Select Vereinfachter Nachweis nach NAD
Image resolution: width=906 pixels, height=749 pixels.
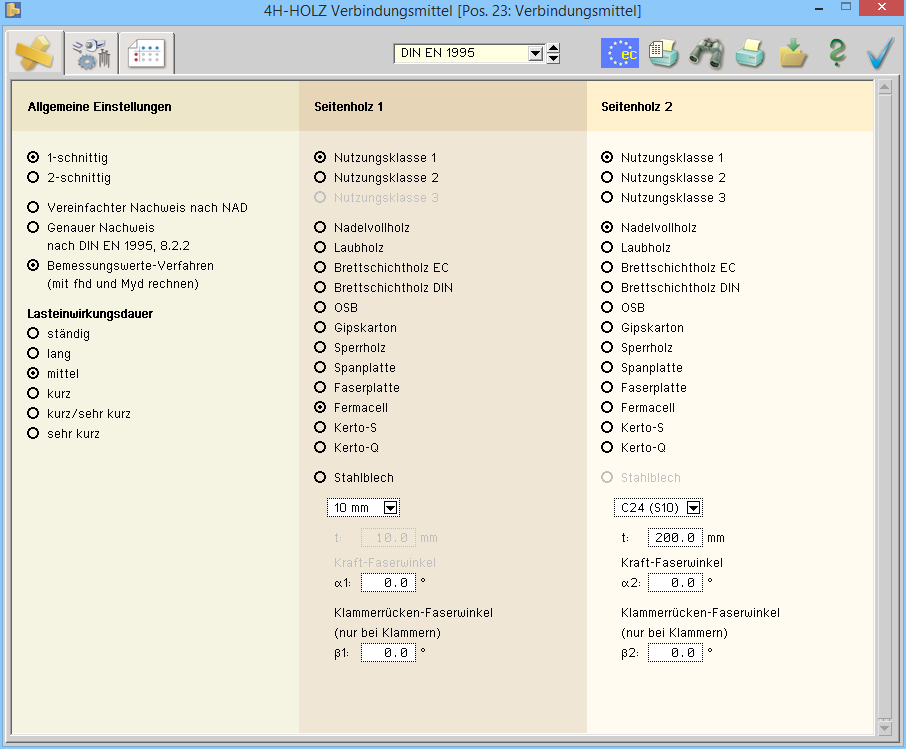coord(34,208)
